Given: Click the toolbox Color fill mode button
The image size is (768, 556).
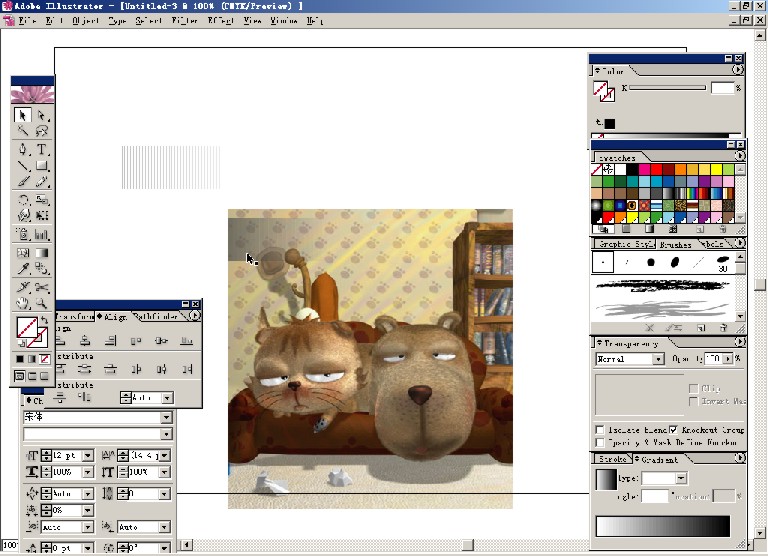Looking at the screenshot, I should (x=20, y=359).
